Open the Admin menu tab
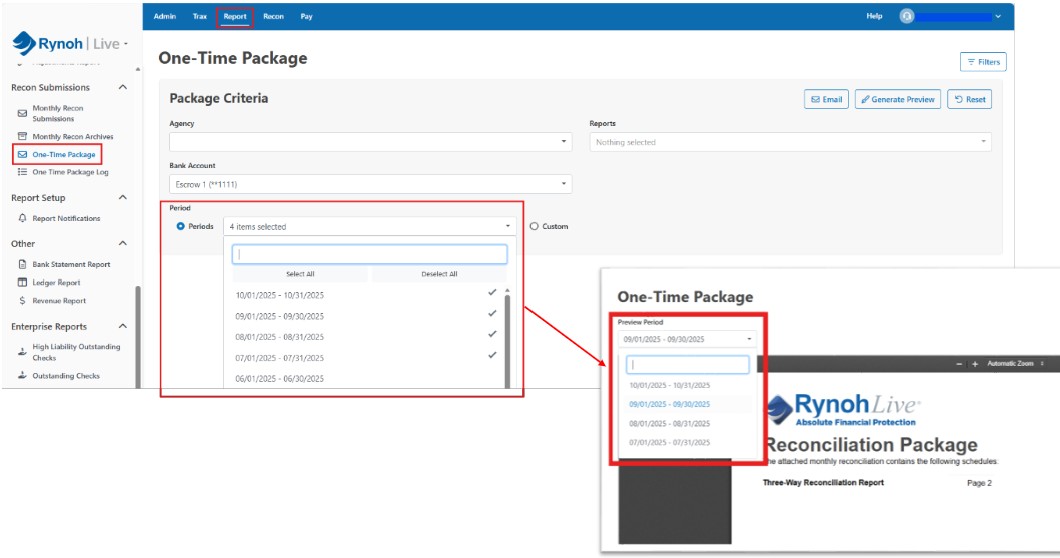The height and width of the screenshot is (558, 1060). [x=164, y=16]
